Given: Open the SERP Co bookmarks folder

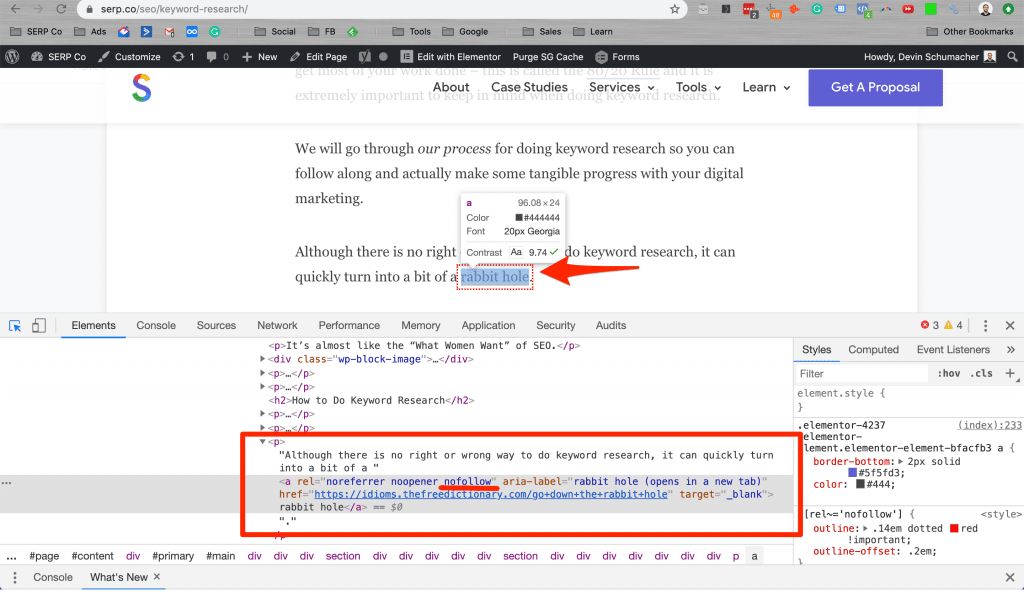Looking at the screenshot, I should coord(36,31).
